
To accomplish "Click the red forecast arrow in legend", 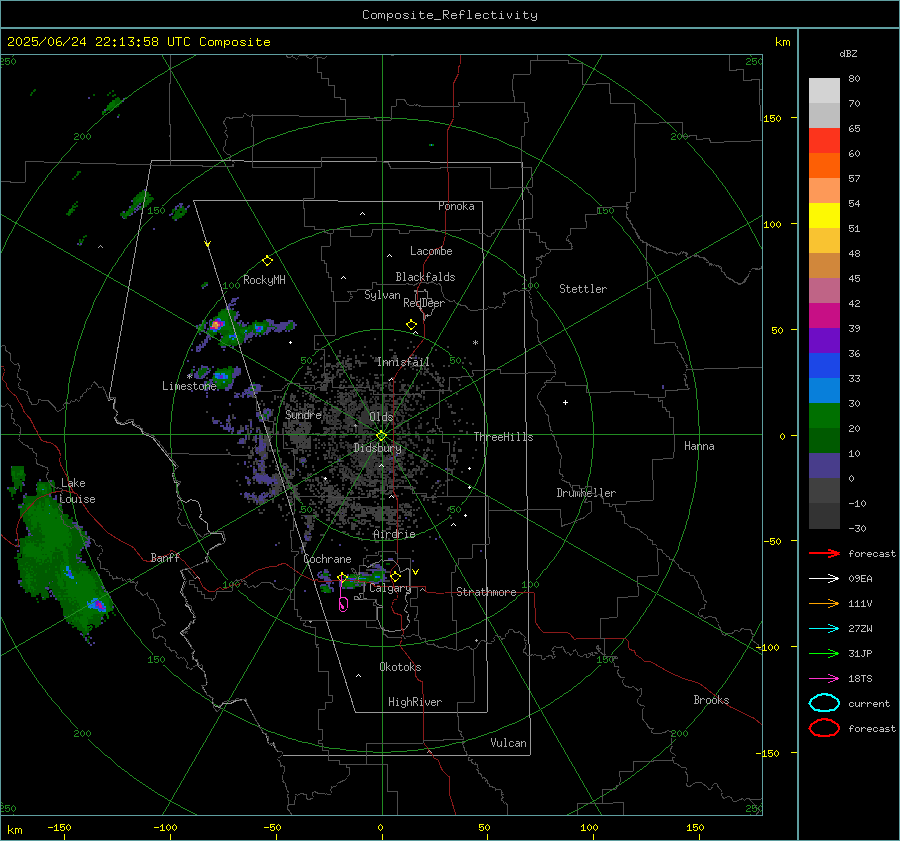I will pos(824,553).
